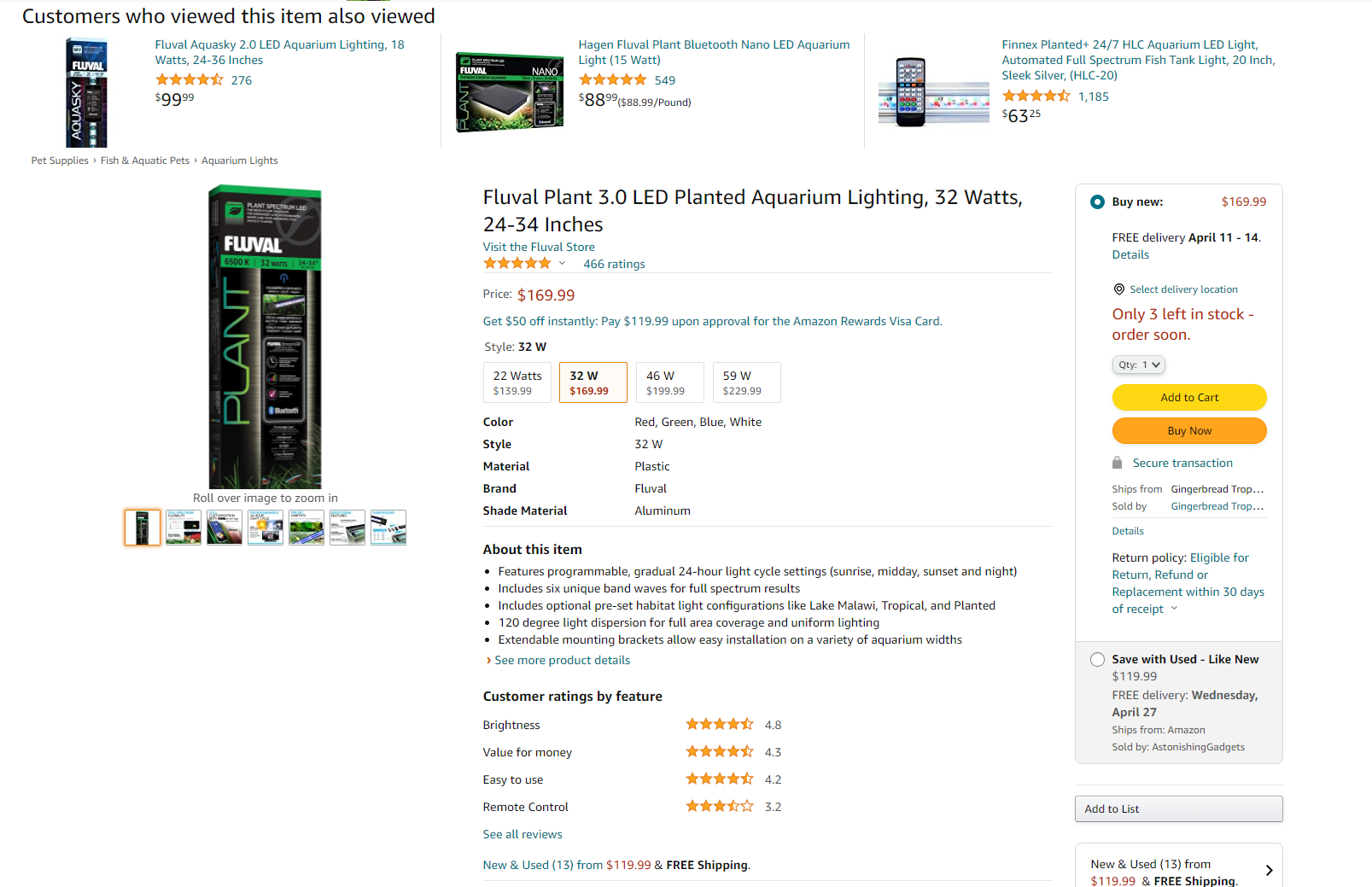
Task: Choose the 32 W style option
Action: click(x=593, y=382)
